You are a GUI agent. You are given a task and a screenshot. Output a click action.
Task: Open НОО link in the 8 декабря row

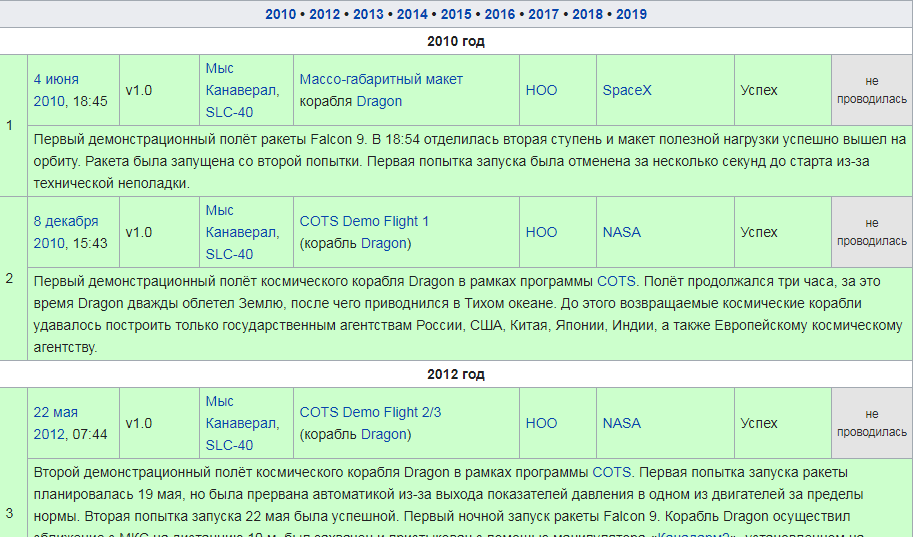(542, 232)
